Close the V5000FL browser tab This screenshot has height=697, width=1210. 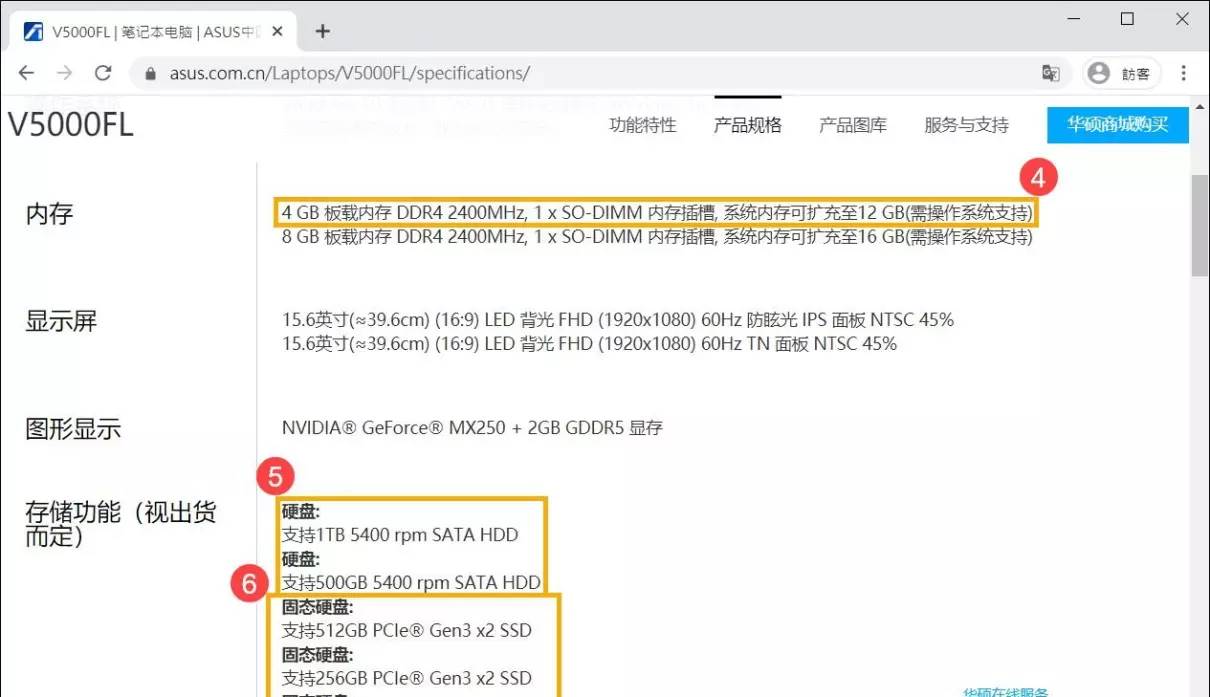276,31
